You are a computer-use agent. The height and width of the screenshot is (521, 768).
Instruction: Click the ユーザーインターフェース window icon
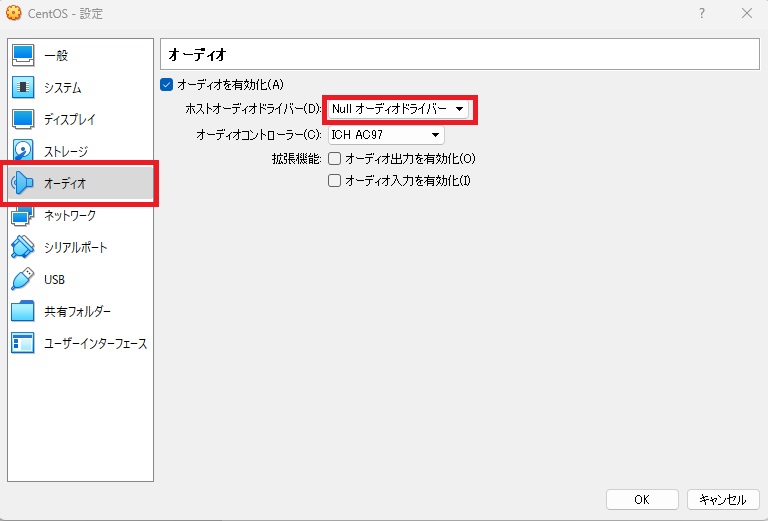point(23,343)
